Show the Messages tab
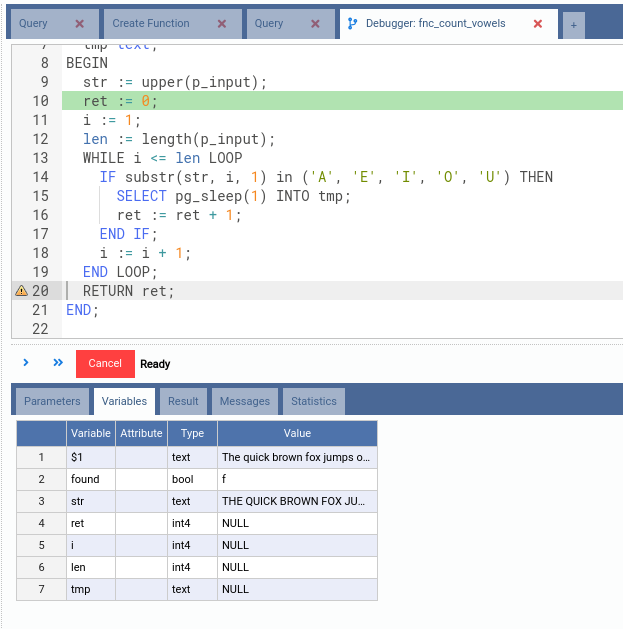 point(245,401)
